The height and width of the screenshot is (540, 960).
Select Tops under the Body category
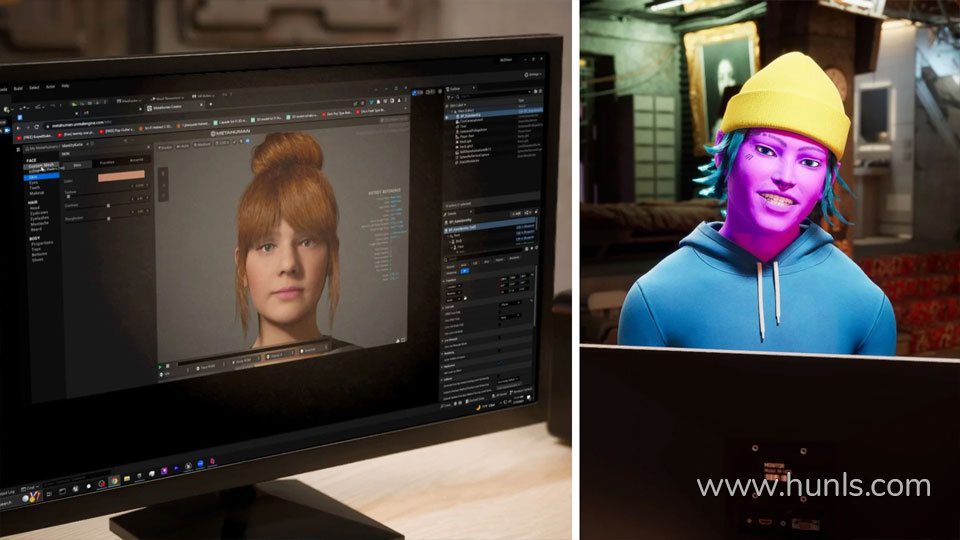[x=36, y=249]
